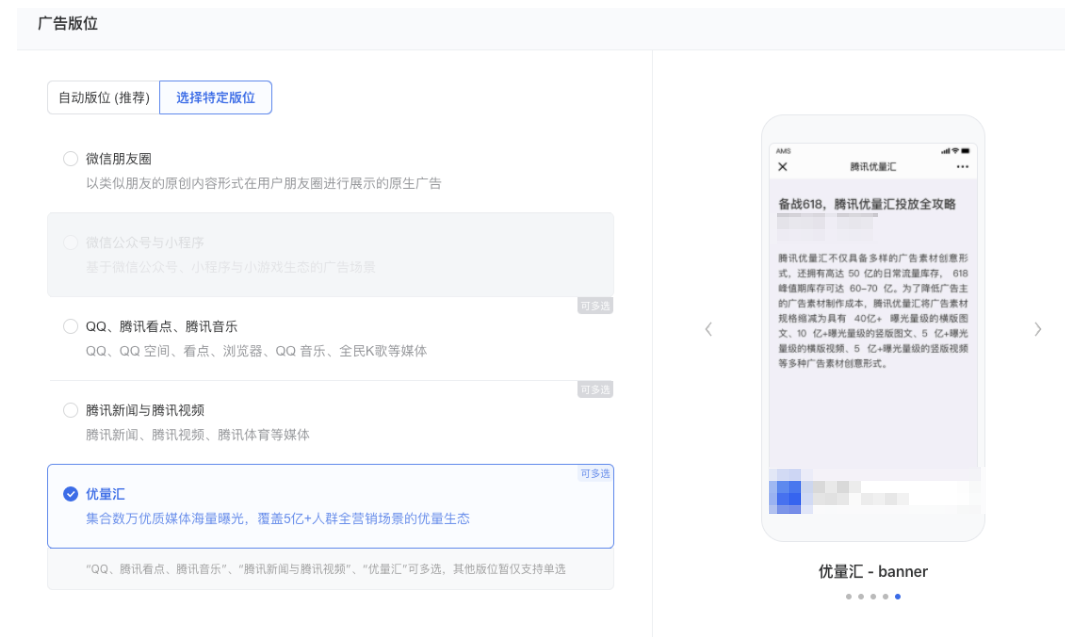Go to first carousel dot
This screenshot has height=637, width=1065.
point(848,596)
